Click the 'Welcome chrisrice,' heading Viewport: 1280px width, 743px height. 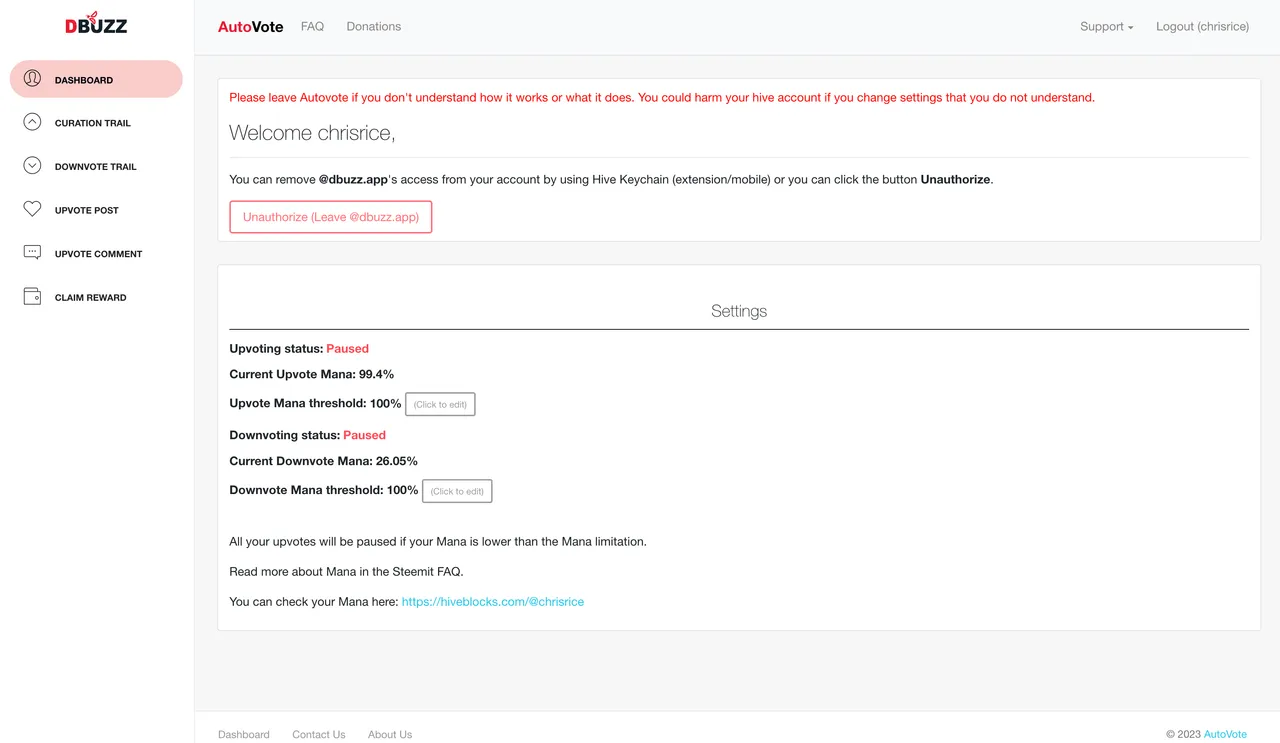[312, 132]
